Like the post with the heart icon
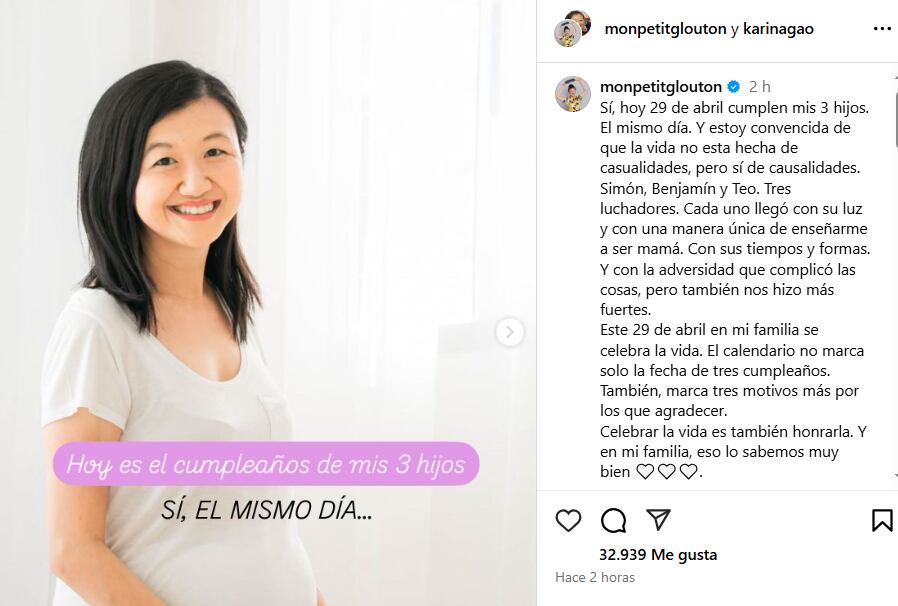 [x=568, y=520]
